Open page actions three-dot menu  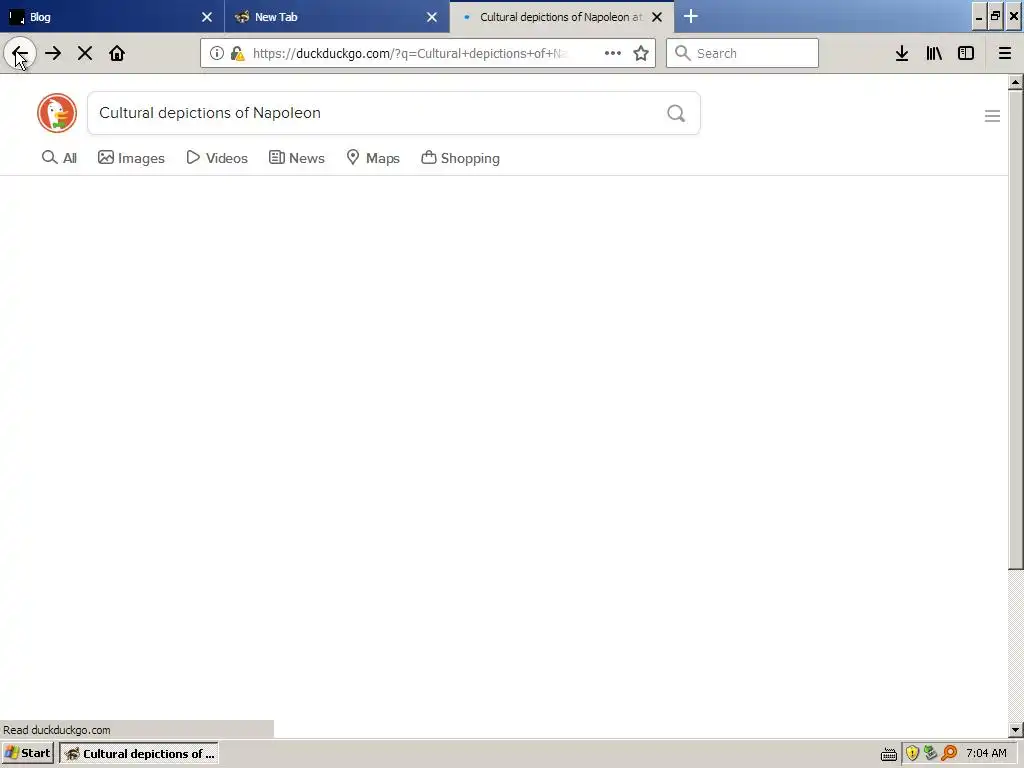613,54
